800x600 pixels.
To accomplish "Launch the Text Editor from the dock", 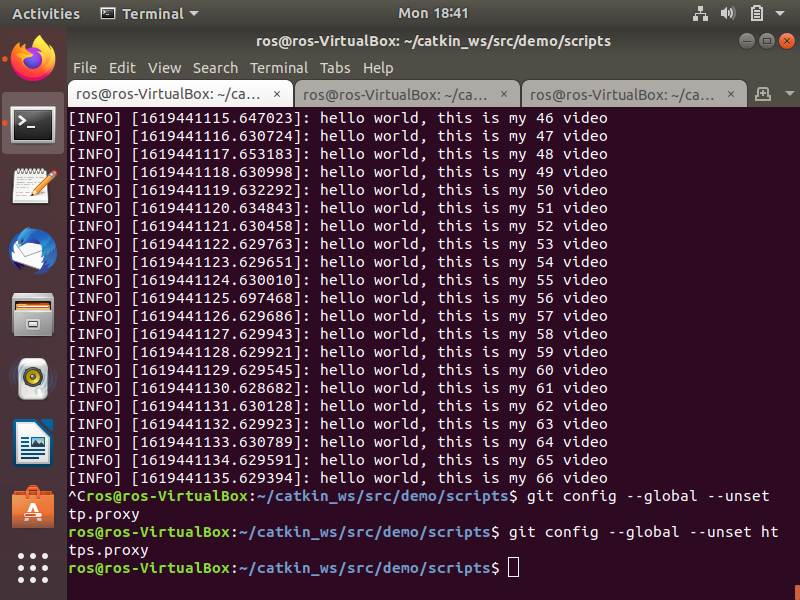I will tap(33, 187).
